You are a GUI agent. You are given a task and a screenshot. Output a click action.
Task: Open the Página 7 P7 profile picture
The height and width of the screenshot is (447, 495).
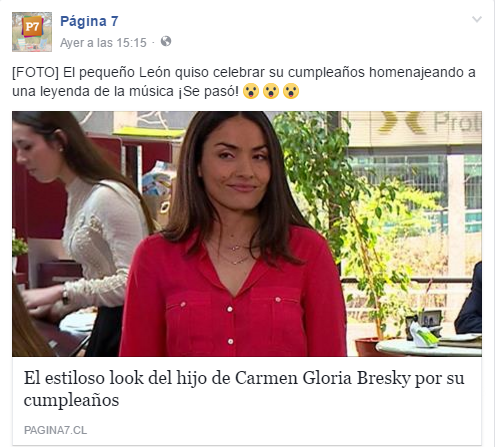[x=32, y=32]
